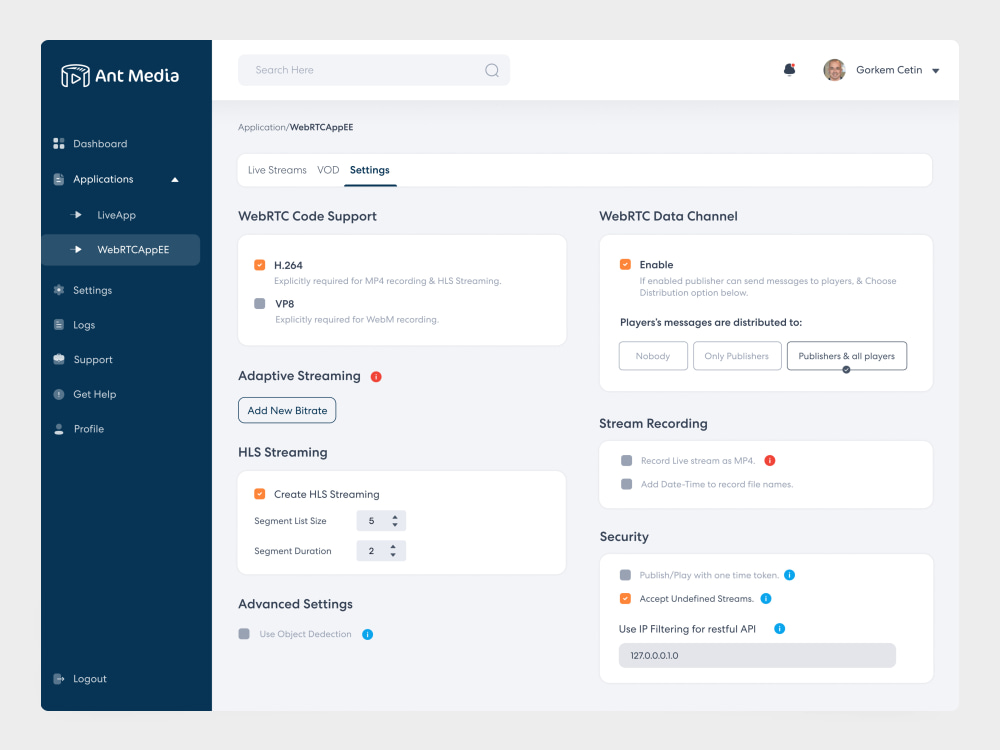Select the Settings tab
Image resolution: width=1000 pixels, height=750 pixels.
pos(369,170)
